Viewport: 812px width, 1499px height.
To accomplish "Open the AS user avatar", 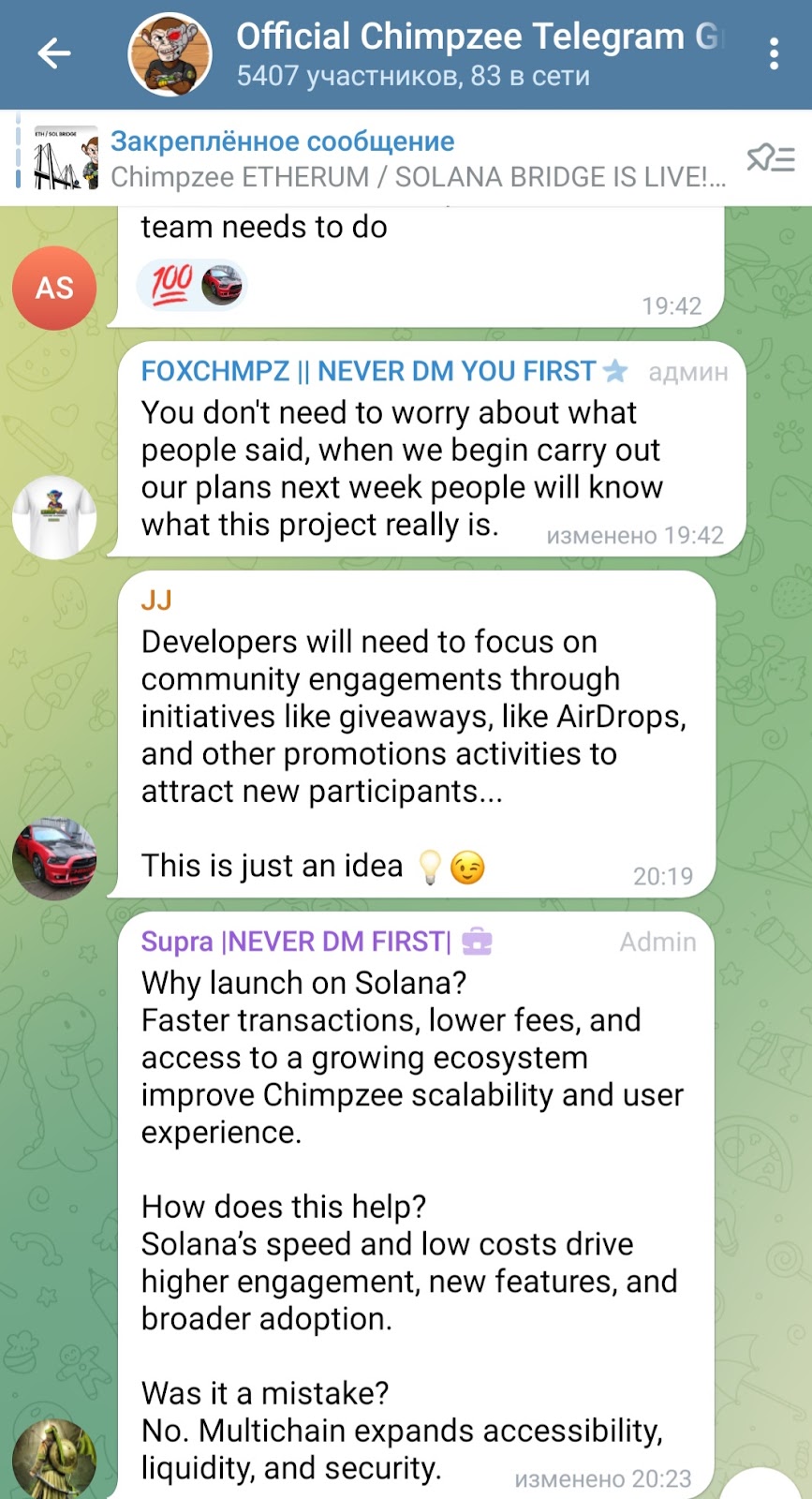I will point(54,288).
